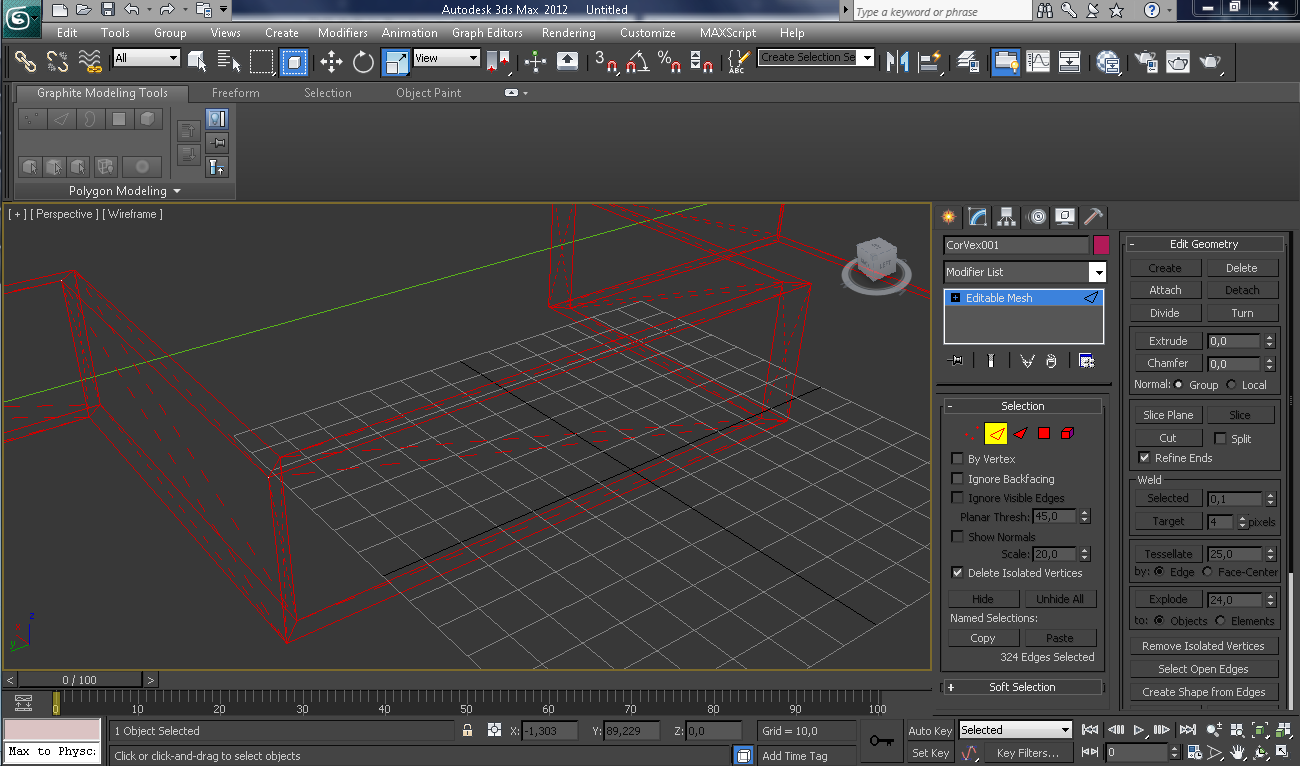Open the Modifiers menu
Screen dimensions: 1302x767
click(x=342, y=33)
